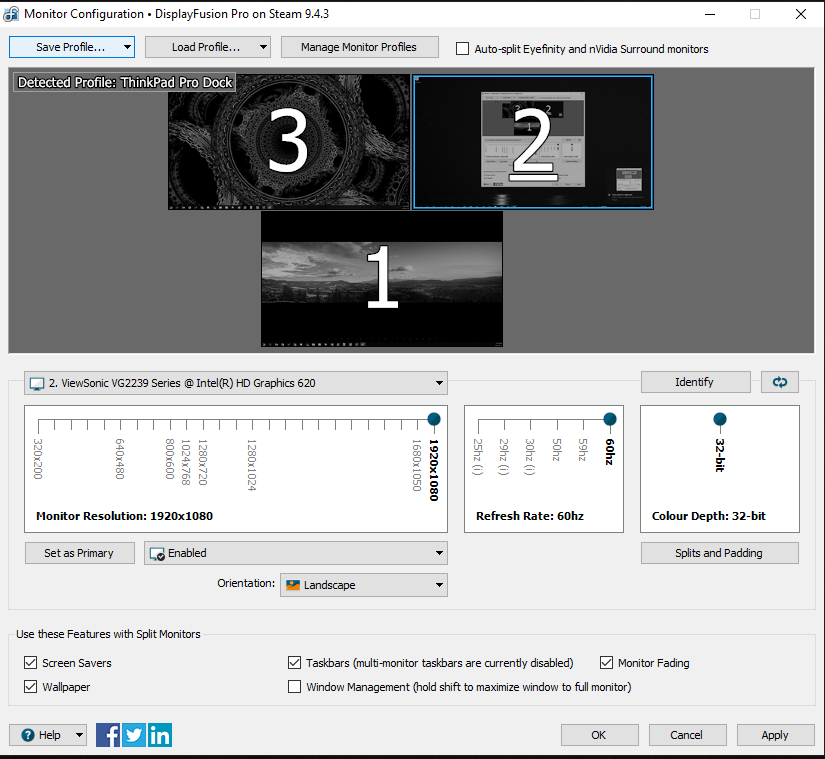Viewport: 825px width, 759px height.
Task: Uncheck the Wallpaper checkbox
Action: pyautogui.click(x=31, y=686)
